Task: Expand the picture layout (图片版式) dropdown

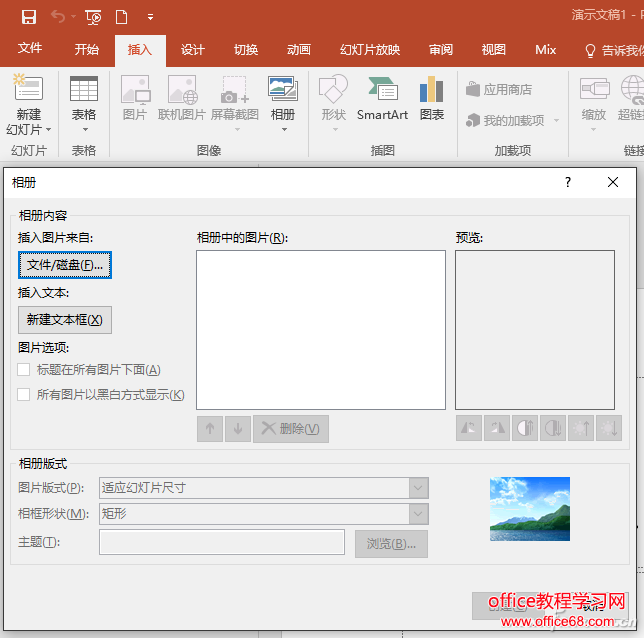Action: click(418, 488)
